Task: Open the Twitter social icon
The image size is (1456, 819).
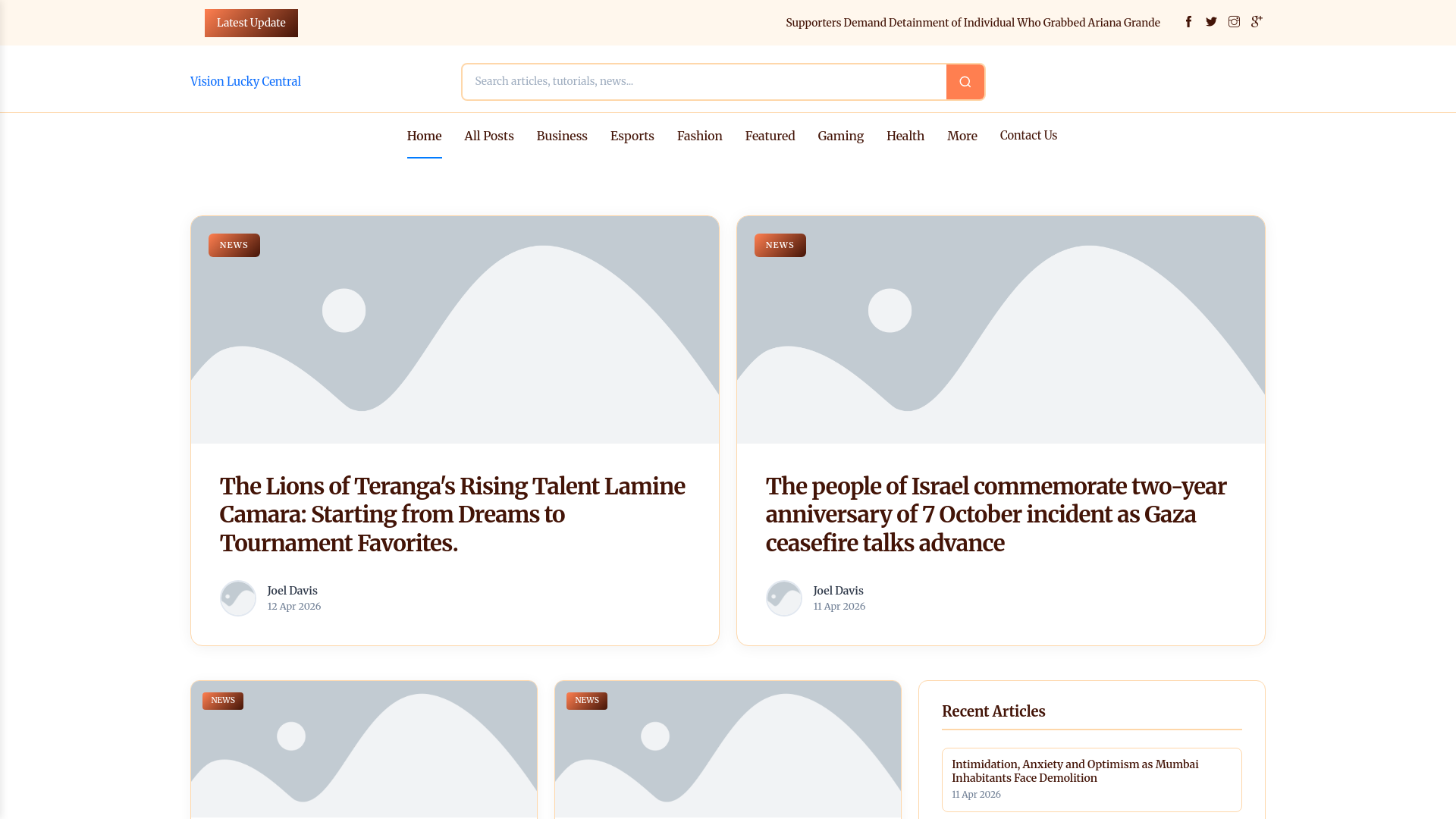Action: (1211, 22)
